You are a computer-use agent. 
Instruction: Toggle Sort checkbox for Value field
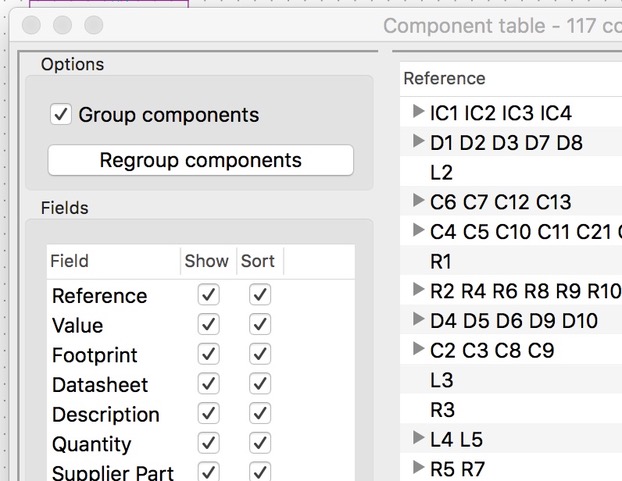260,325
